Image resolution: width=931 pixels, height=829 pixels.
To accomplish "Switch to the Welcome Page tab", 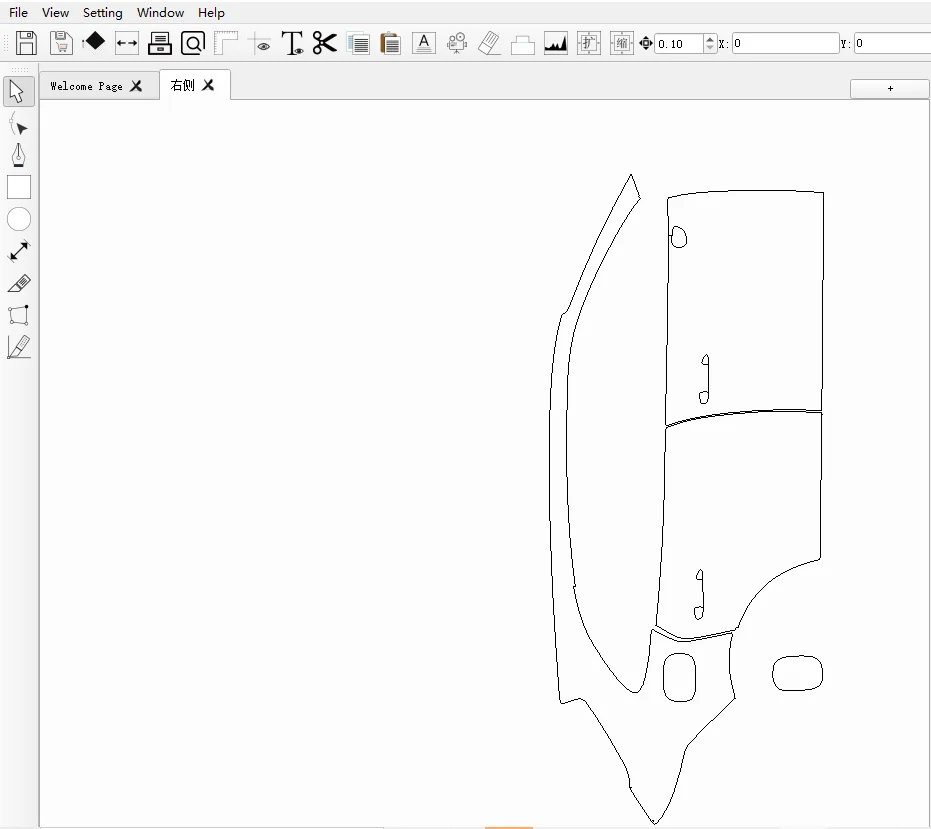I will click(x=86, y=86).
